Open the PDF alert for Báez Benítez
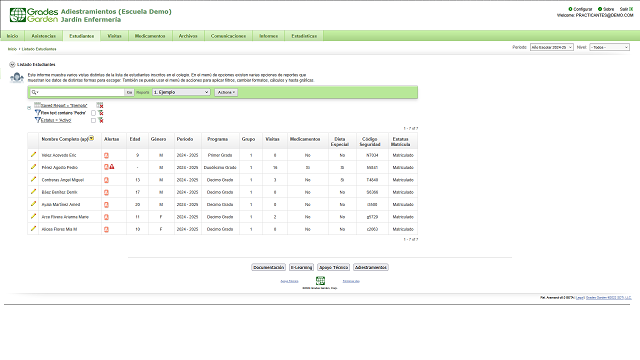This screenshot has width=640, height=360. tap(106, 192)
